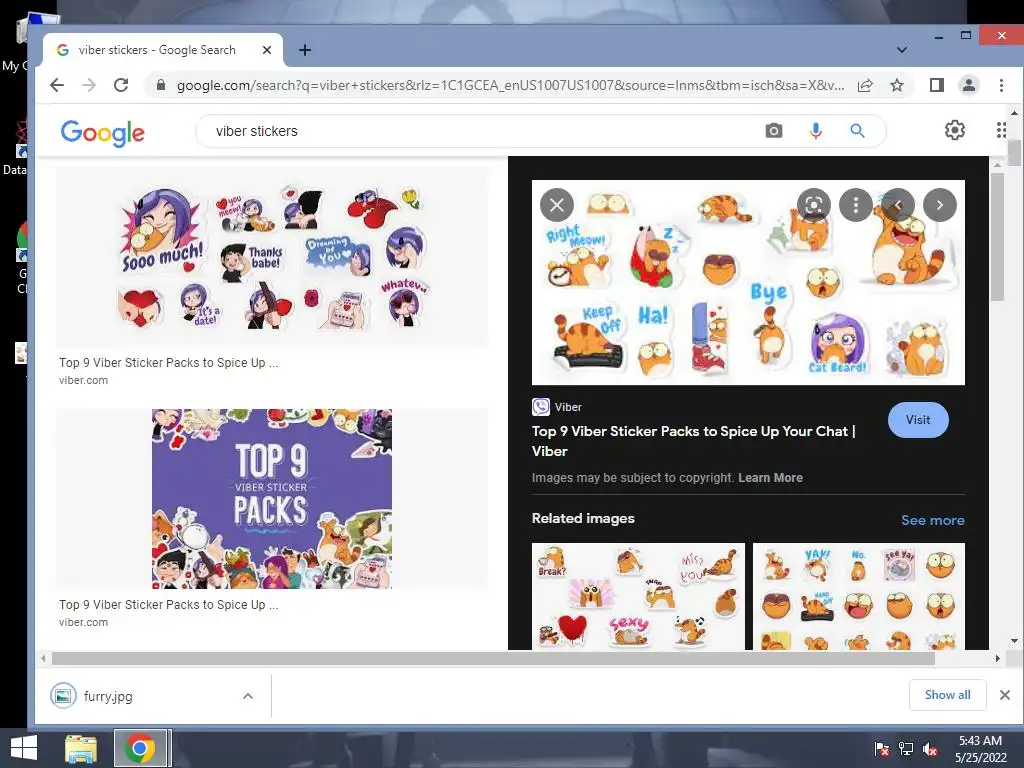The width and height of the screenshot is (1024, 768).
Task: Search by image camera icon
Action: click(x=773, y=131)
